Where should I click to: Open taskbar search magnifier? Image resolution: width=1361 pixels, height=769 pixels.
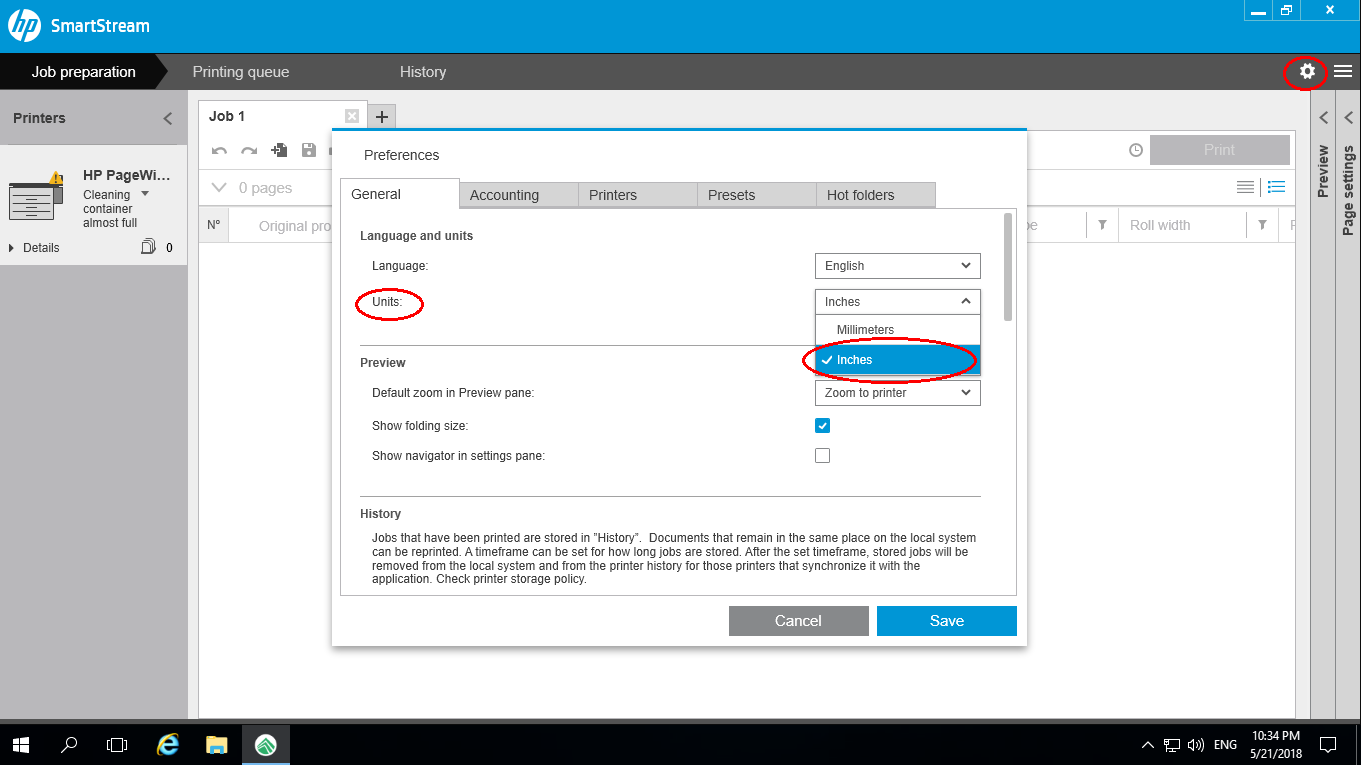69,745
